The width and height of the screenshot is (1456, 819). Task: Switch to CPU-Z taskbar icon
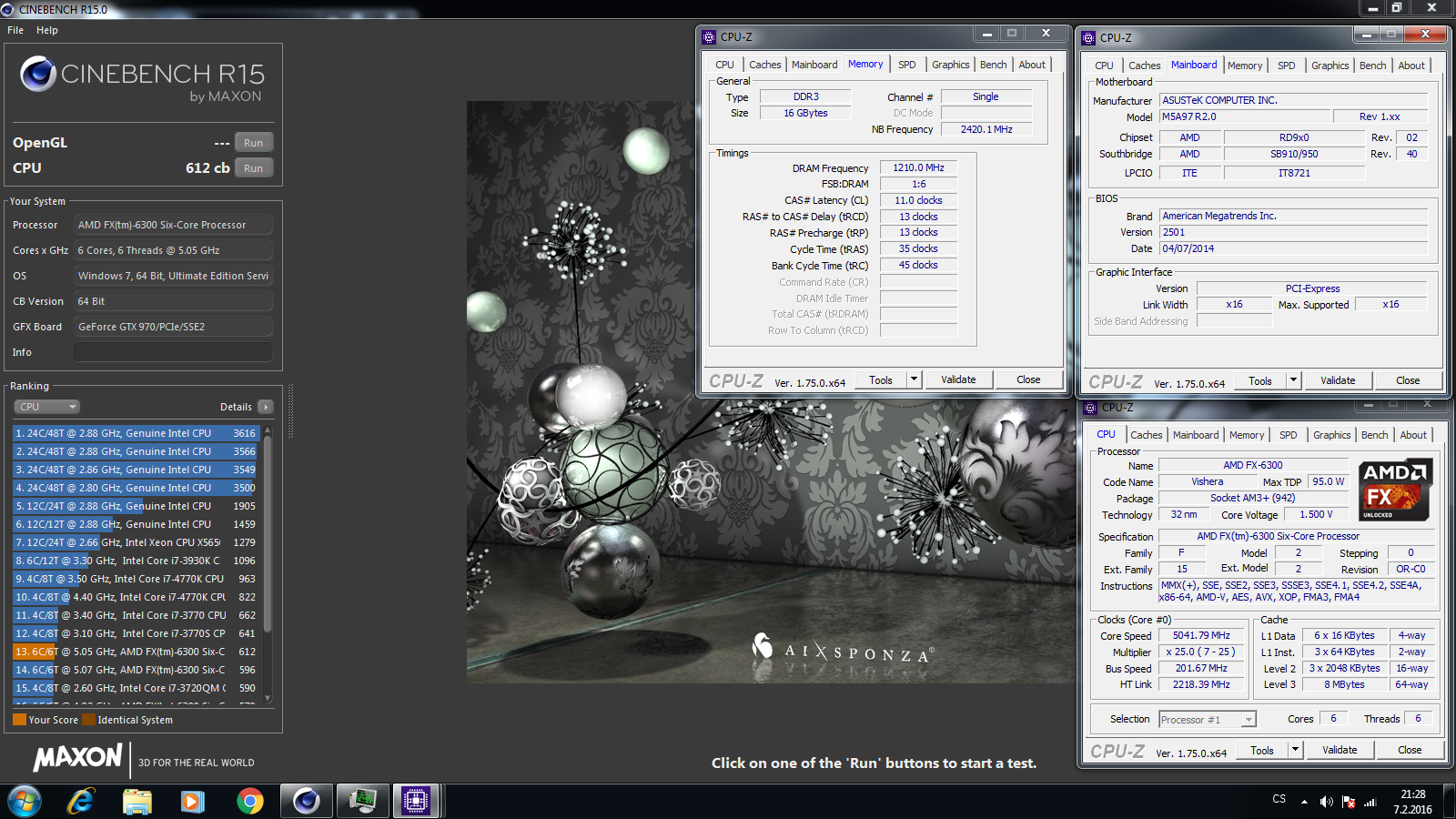(416, 801)
